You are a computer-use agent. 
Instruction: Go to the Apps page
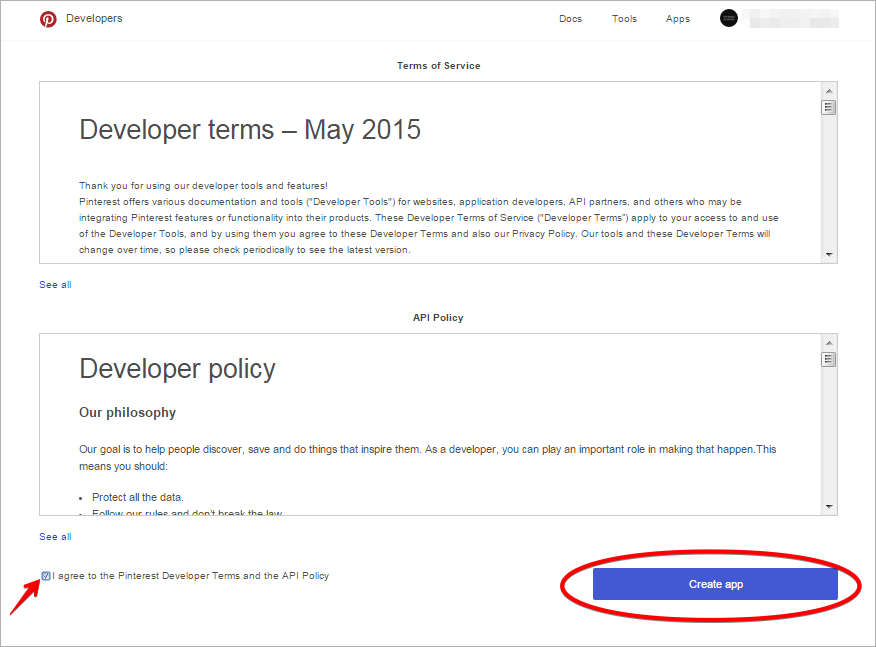pyautogui.click(x=678, y=18)
